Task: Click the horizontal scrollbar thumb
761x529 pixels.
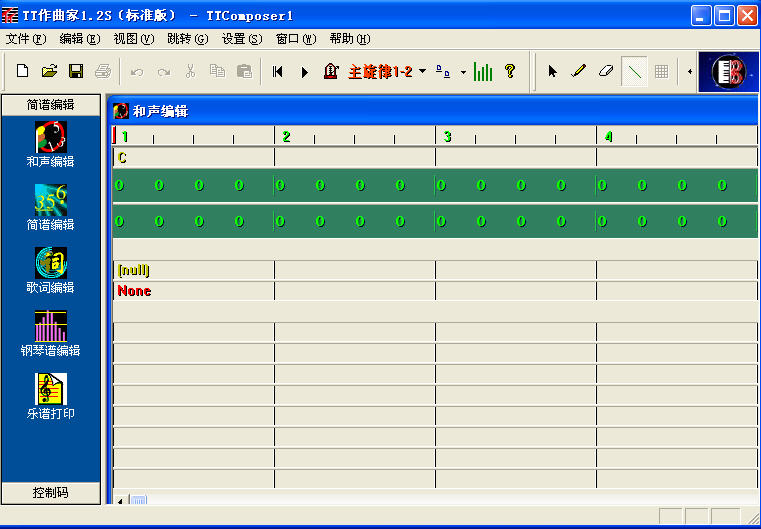Action: click(x=138, y=500)
